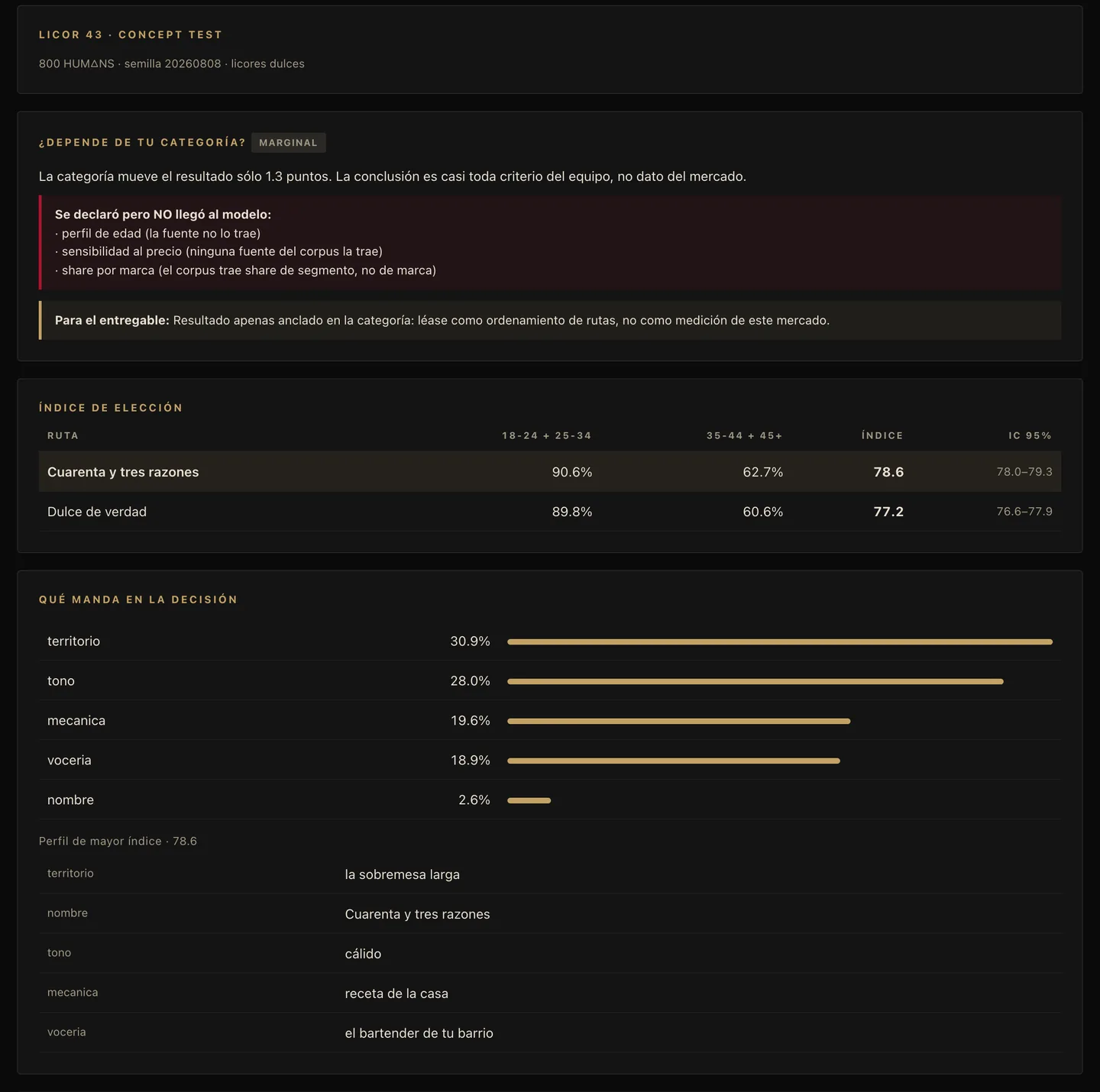Click the "¿DEPENDE DE TU CATEGORÍA?" heading
This screenshot has height=1092, width=1100.
[x=142, y=143]
